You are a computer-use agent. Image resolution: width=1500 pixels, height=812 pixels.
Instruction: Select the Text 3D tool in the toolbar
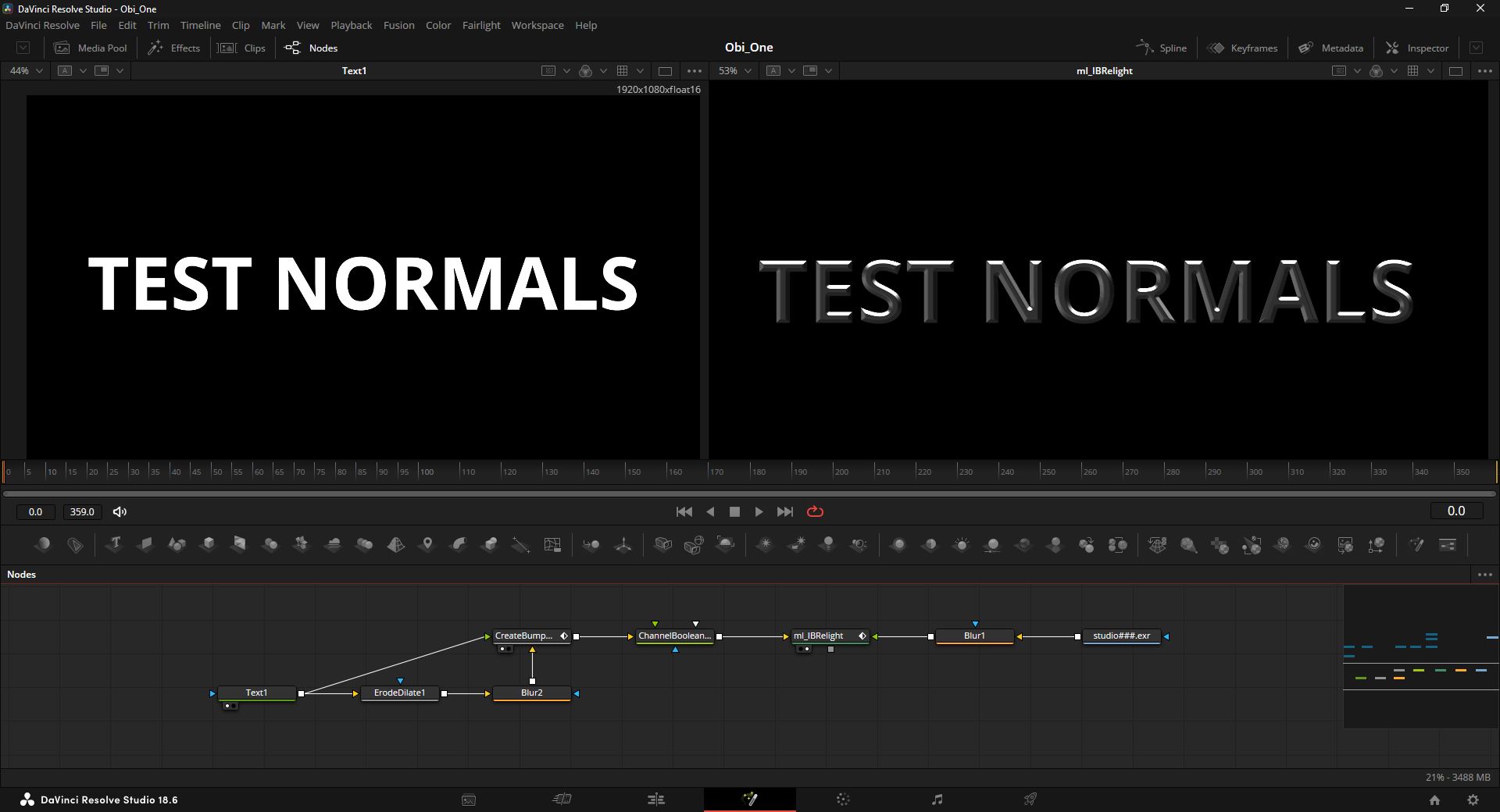coord(115,544)
